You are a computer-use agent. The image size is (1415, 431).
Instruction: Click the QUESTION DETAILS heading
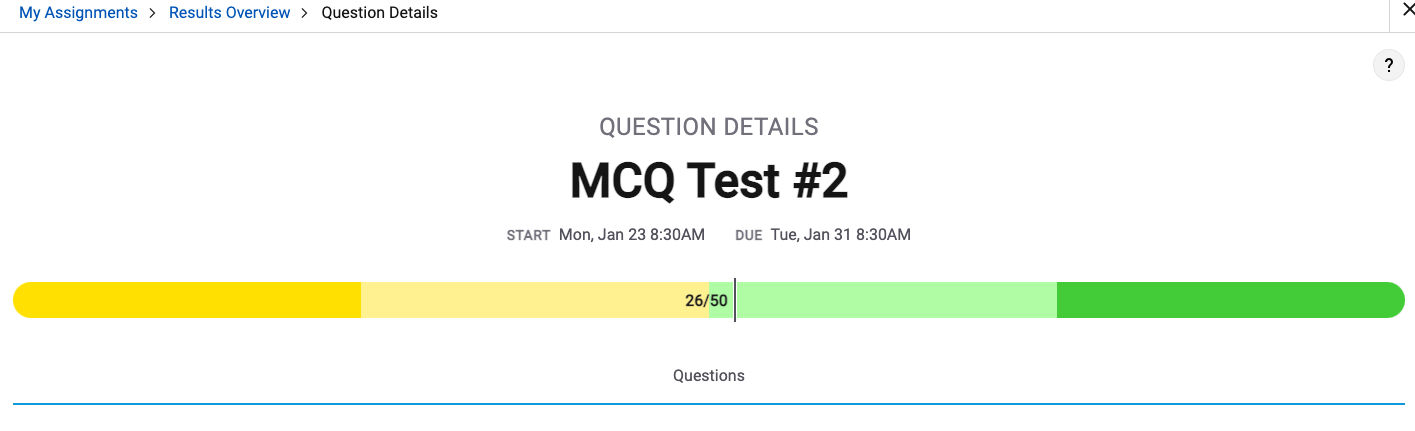(709, 127)
